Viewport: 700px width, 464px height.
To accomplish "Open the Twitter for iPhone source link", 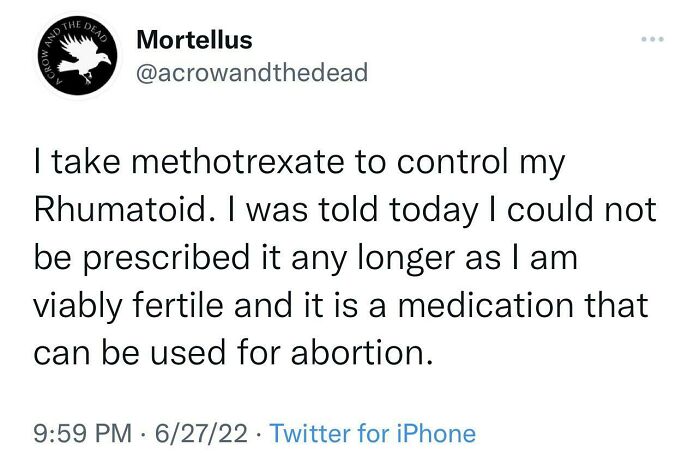I will (373, 433).
